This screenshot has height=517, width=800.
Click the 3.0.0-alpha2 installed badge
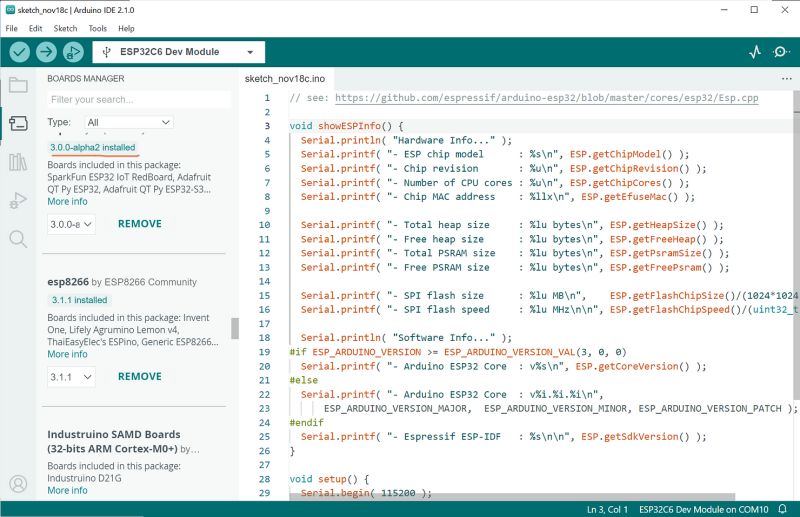[x=92, y=147]
